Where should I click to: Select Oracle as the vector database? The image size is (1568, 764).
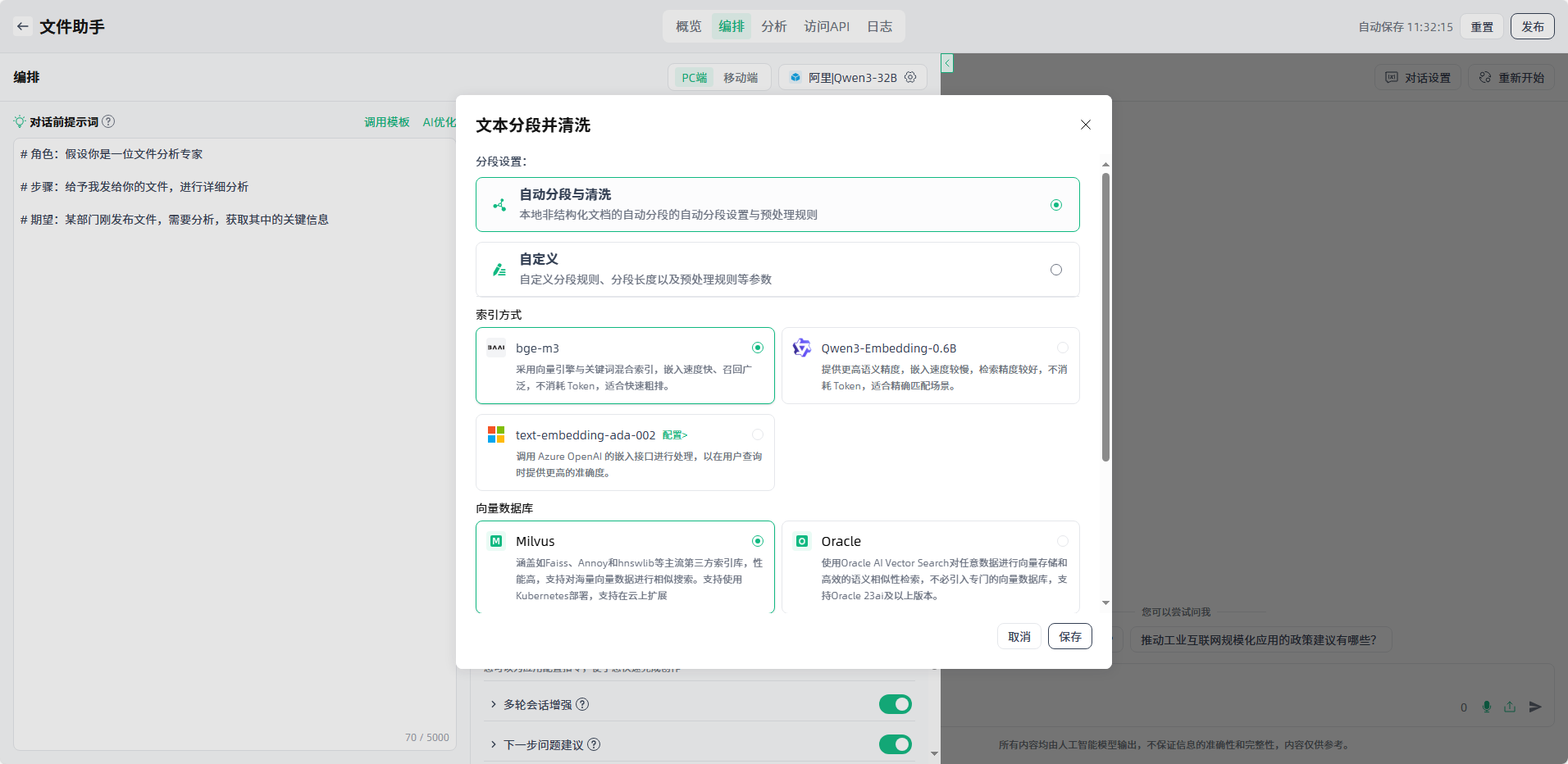coord(1062,541)
